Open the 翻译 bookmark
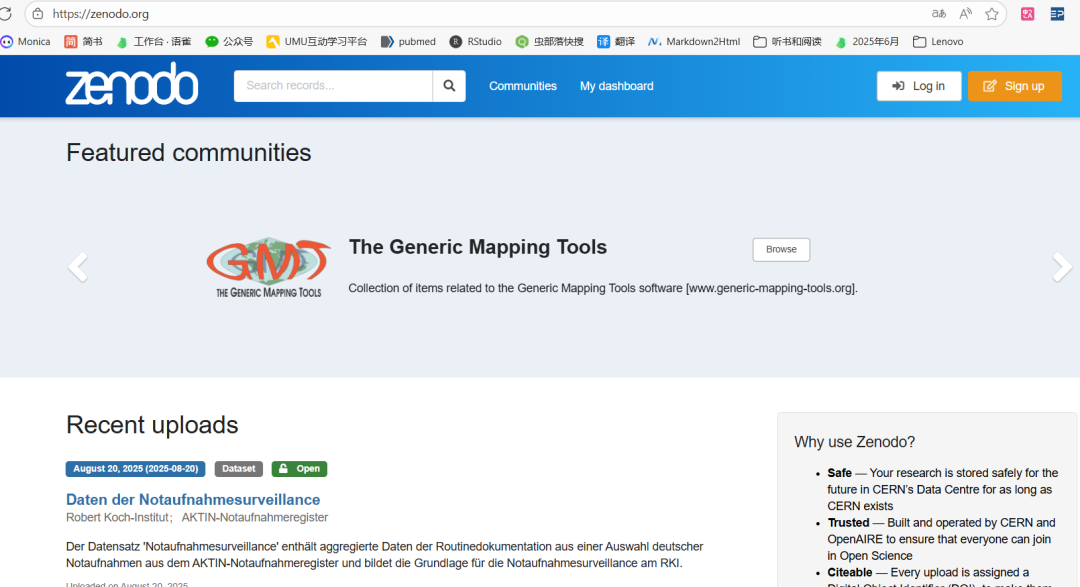 (616, 41)
